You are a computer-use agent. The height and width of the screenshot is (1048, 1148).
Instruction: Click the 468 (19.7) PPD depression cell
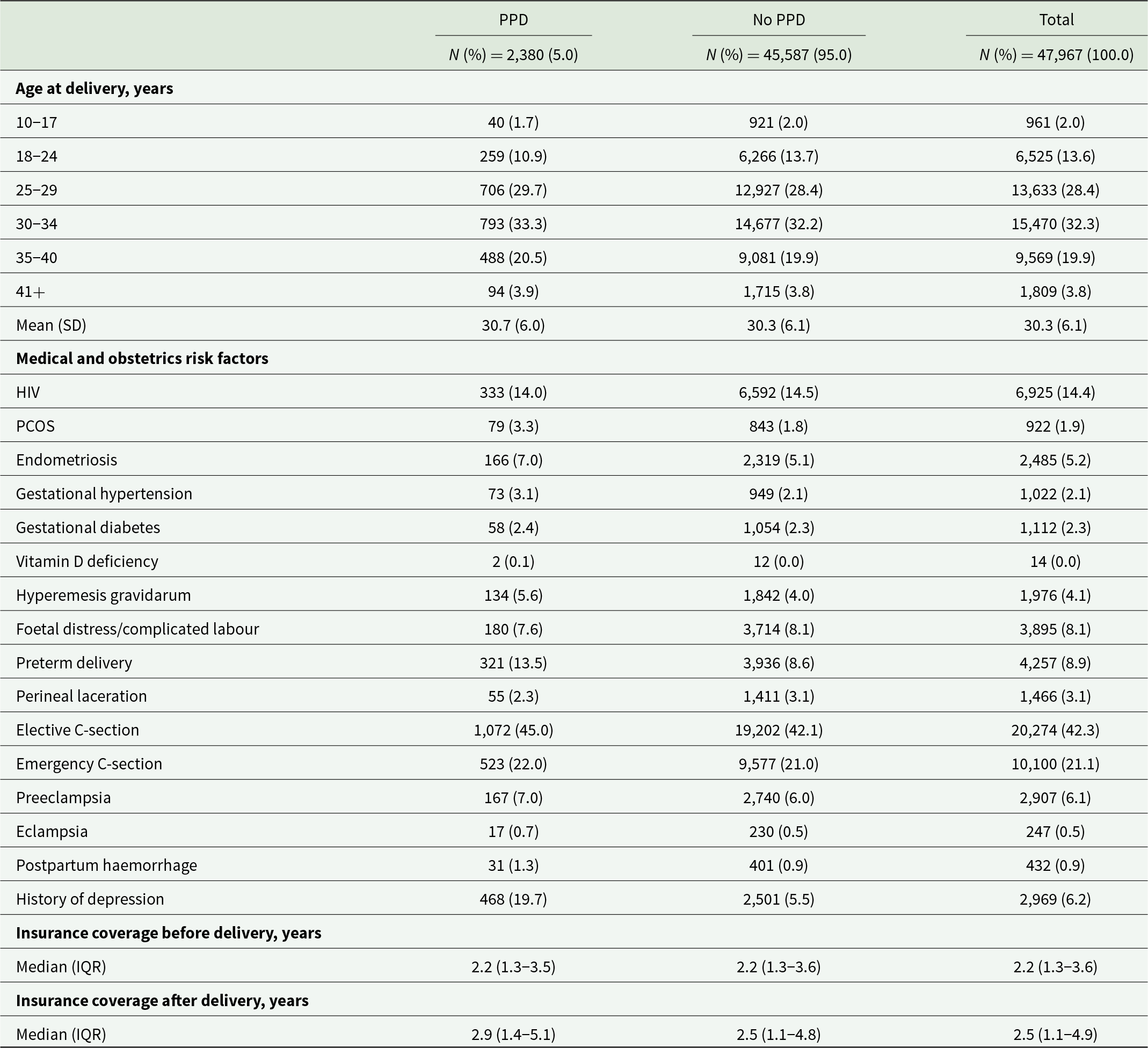tap(513, 899)
